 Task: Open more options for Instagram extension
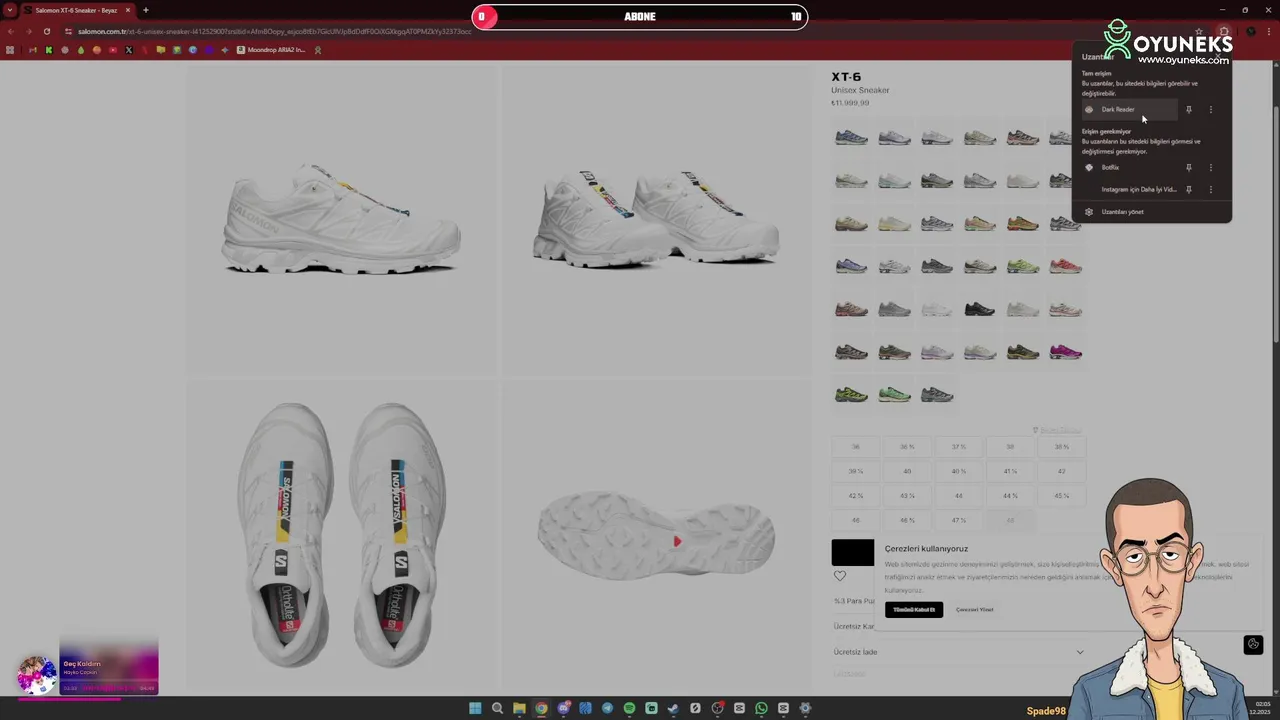tap(1211, 189)
